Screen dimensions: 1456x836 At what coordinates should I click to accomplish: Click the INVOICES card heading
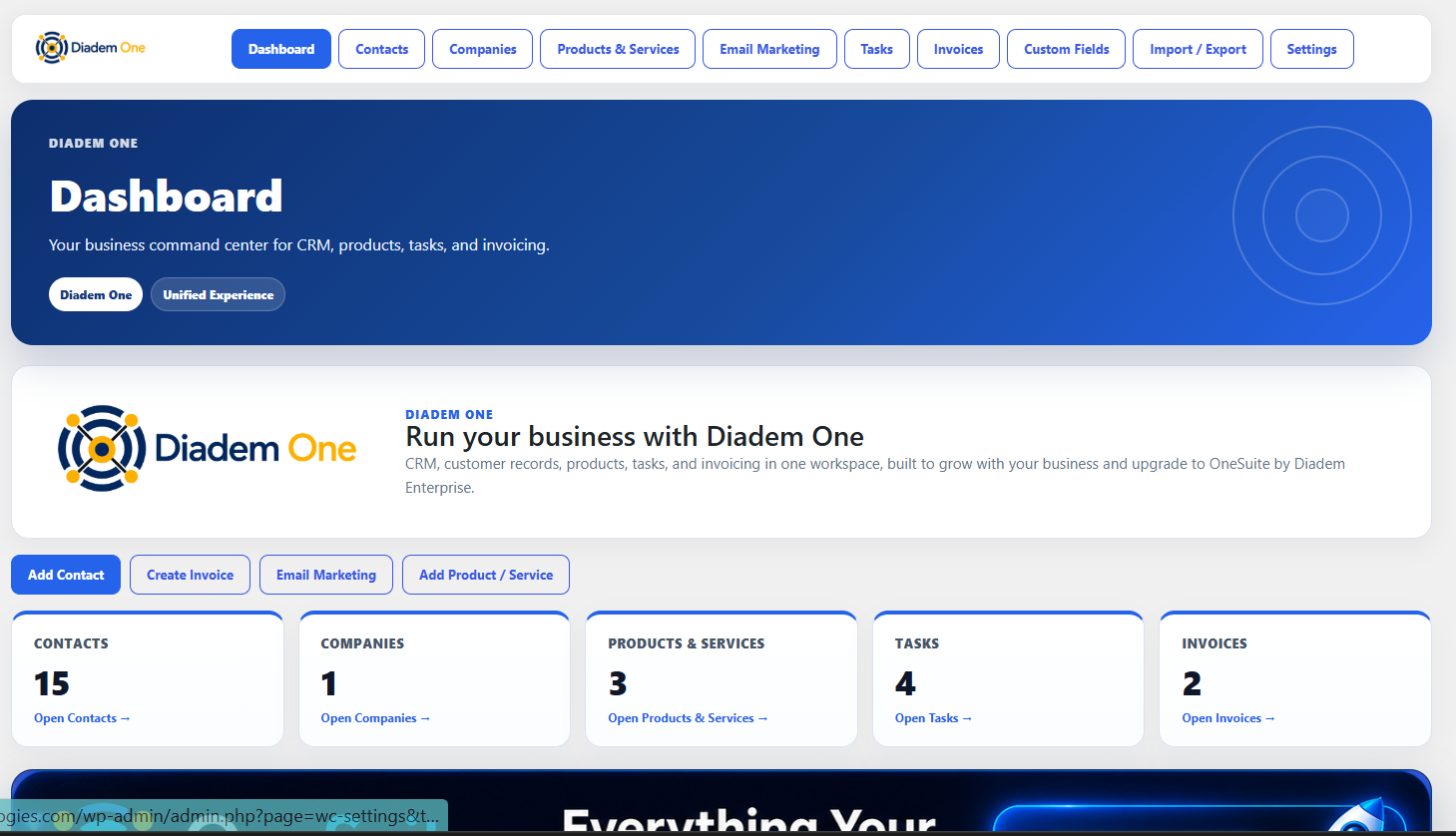point(1214,643)
